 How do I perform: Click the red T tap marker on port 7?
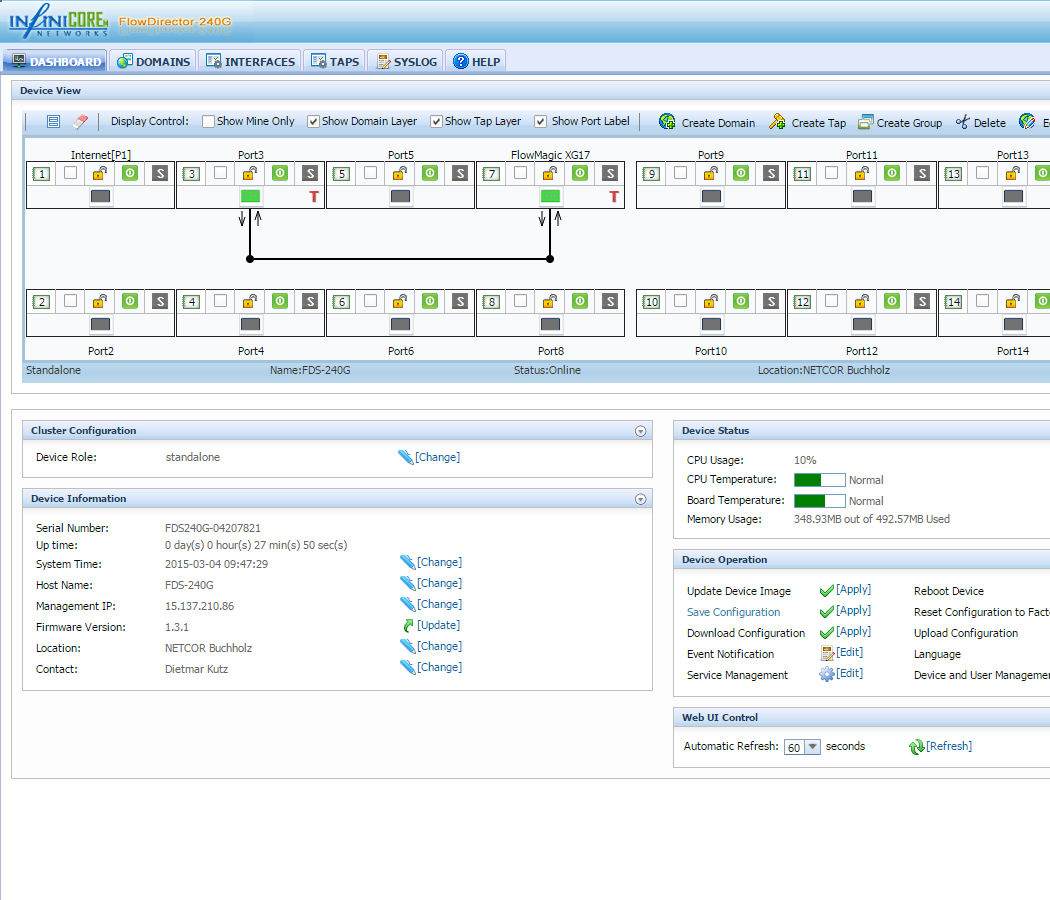coord(613,197)
